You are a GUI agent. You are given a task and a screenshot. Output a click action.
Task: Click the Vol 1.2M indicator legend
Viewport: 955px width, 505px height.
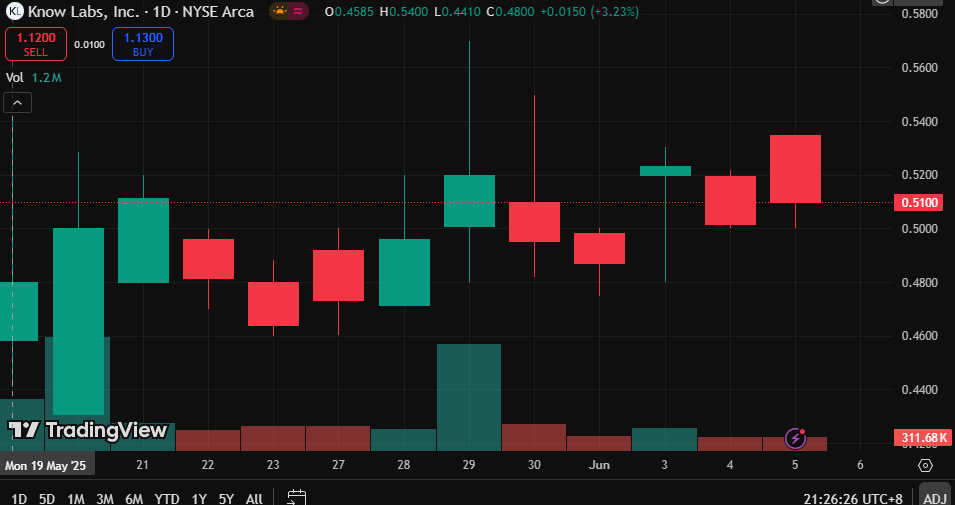33,77
